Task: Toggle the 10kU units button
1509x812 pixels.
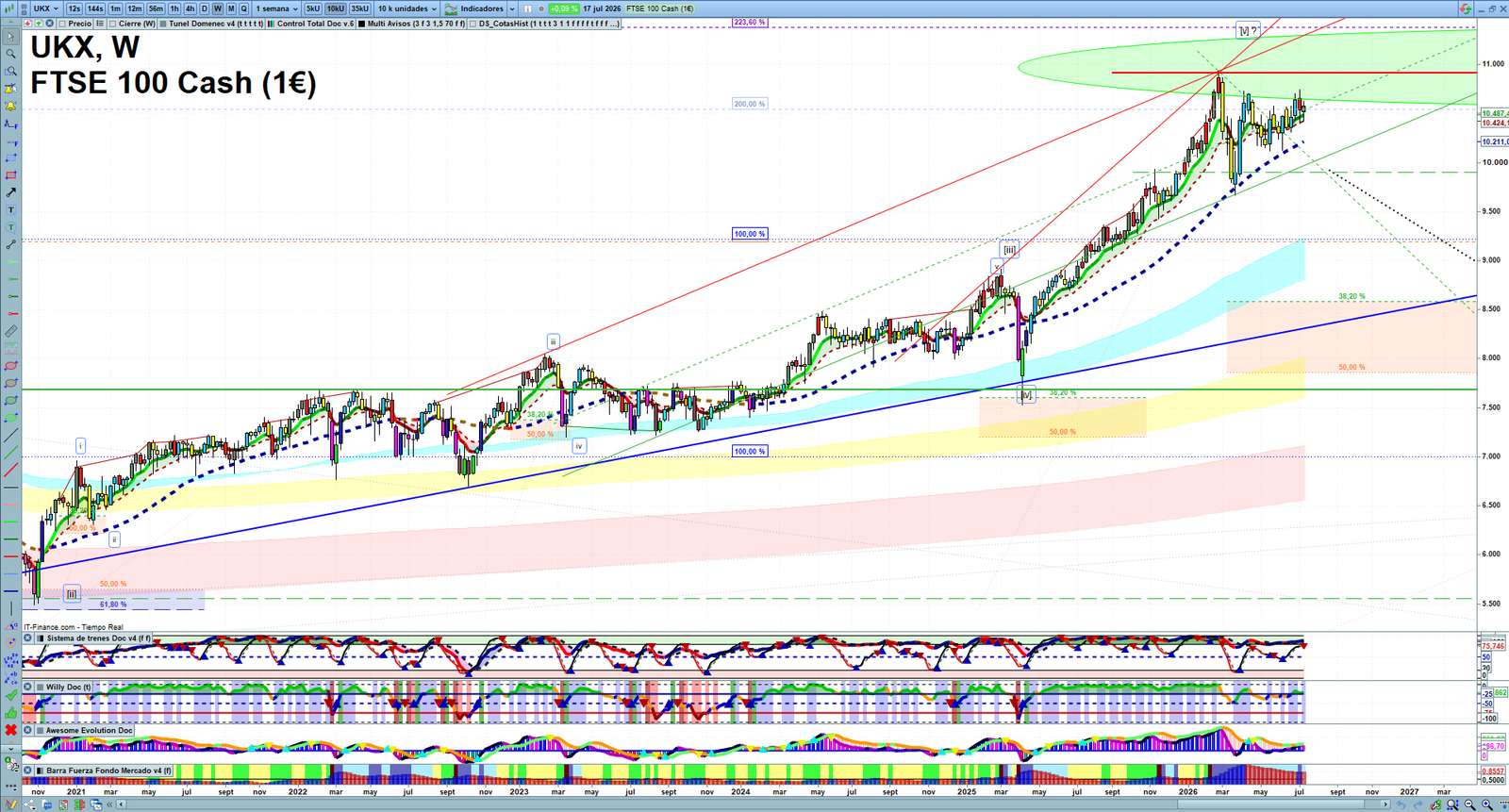Action: [x=336, y=8]
